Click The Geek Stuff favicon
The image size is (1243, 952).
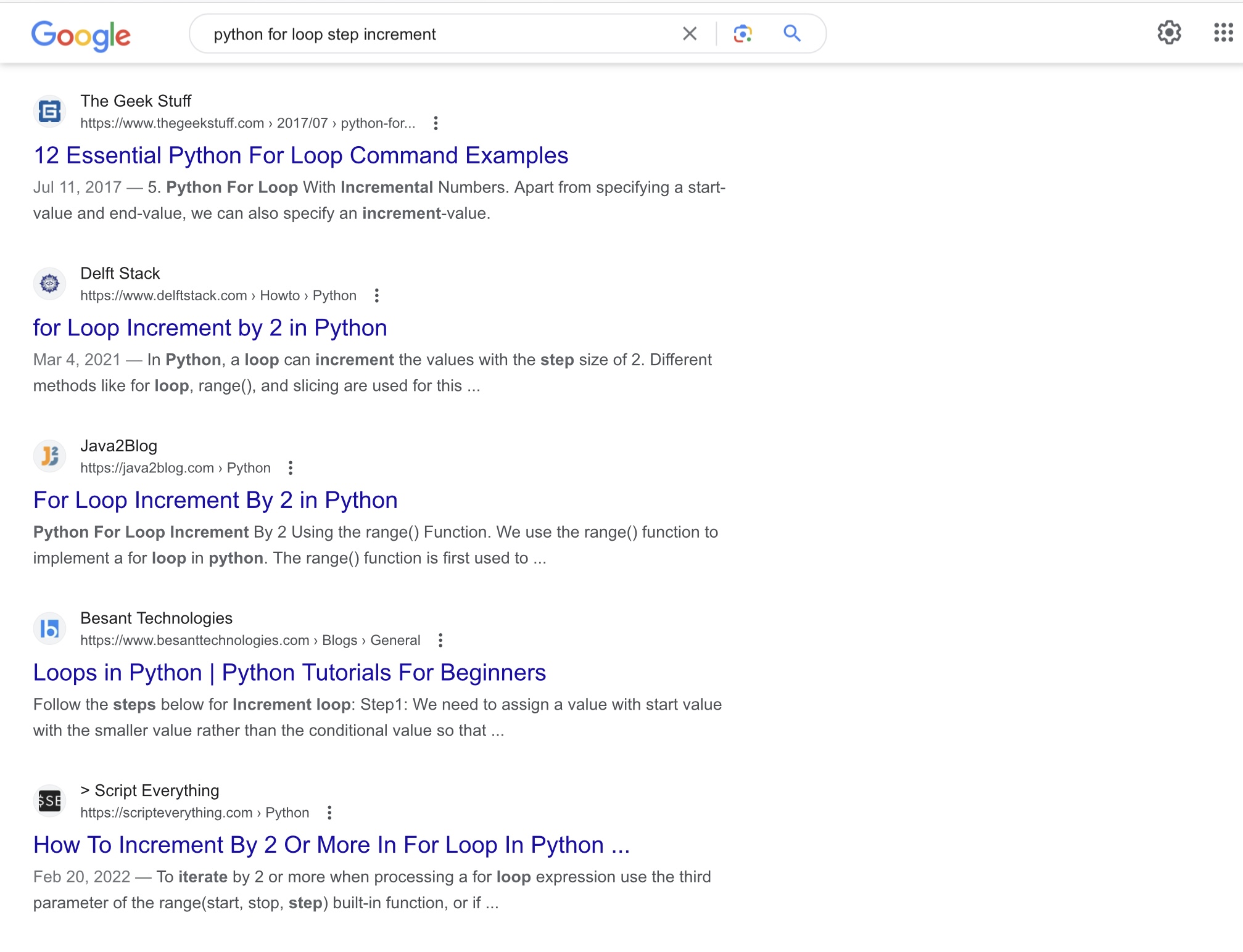[x=50, y=112]
